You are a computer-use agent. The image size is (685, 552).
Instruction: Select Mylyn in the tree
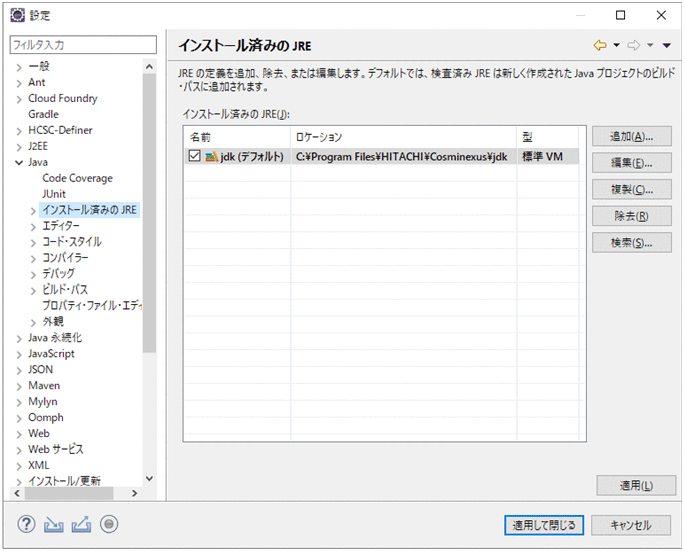[x=42, y=402]
